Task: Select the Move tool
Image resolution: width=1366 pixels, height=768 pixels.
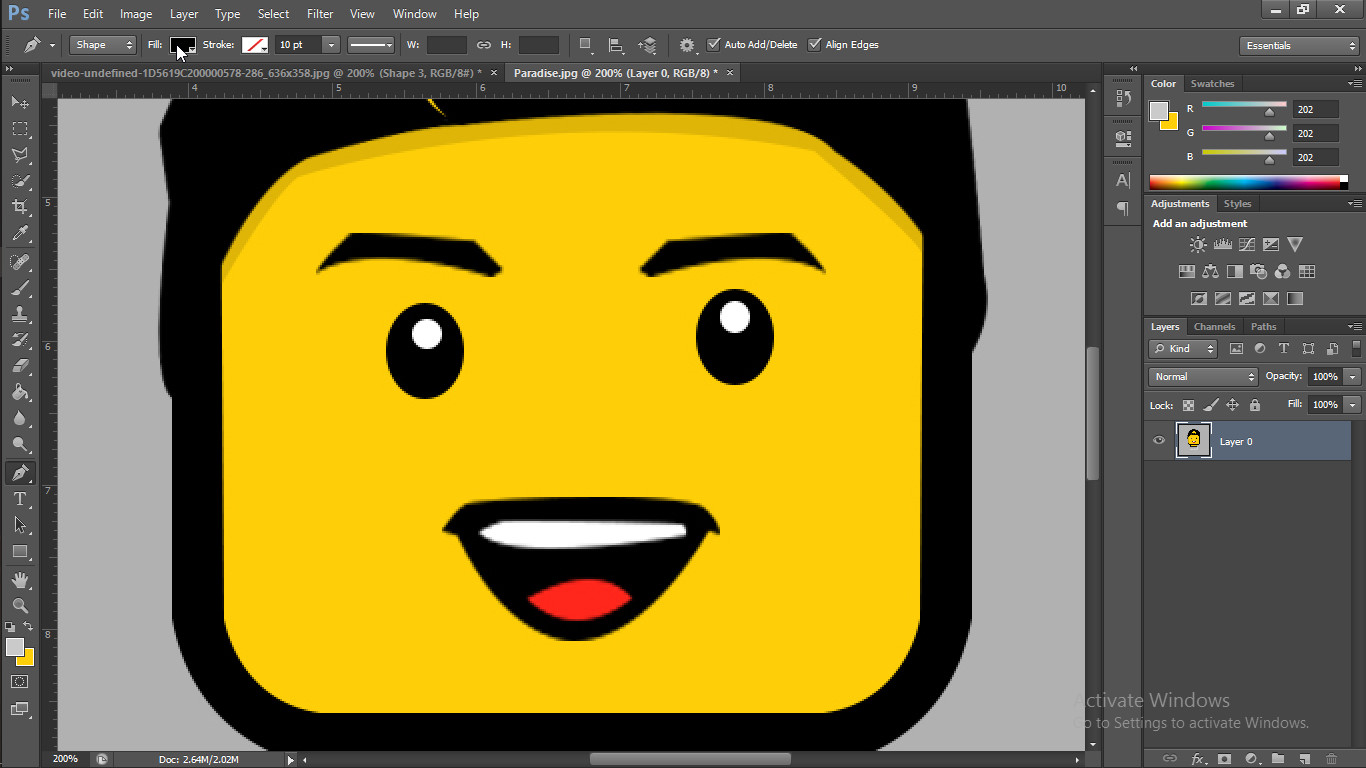Action: [18, 103]
